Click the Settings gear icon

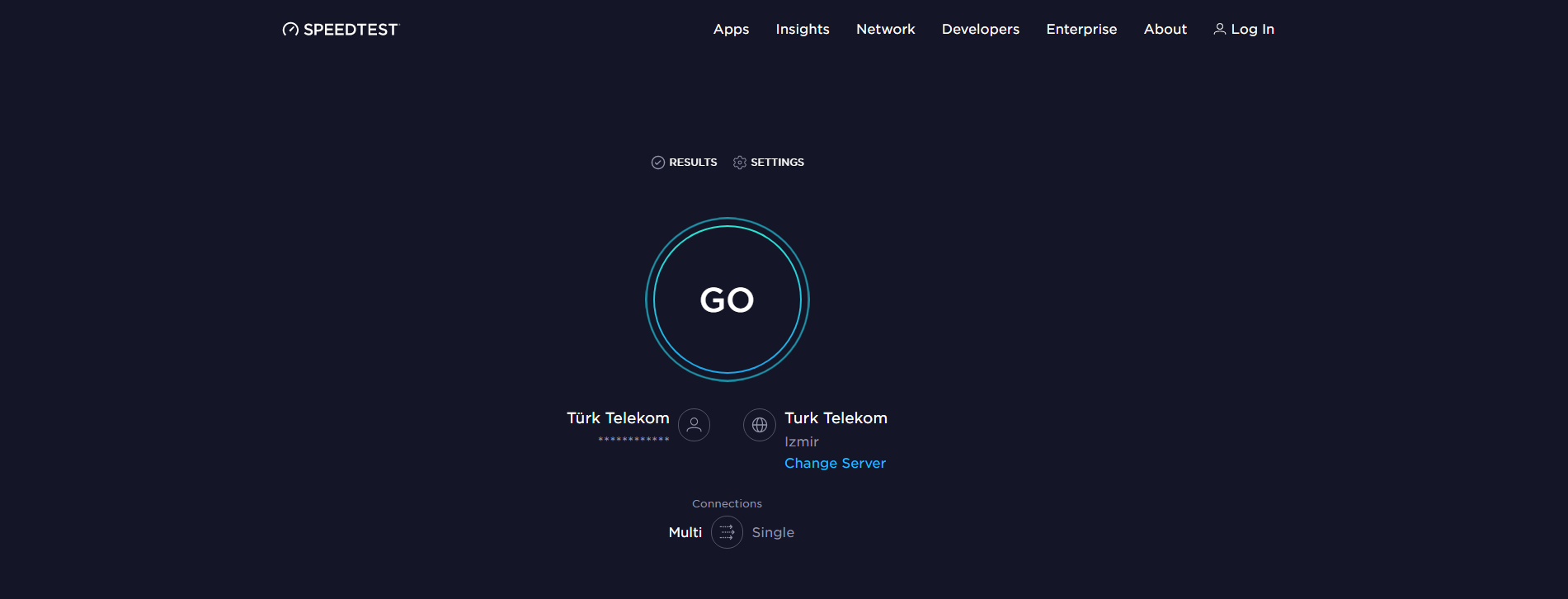[740, 163]
